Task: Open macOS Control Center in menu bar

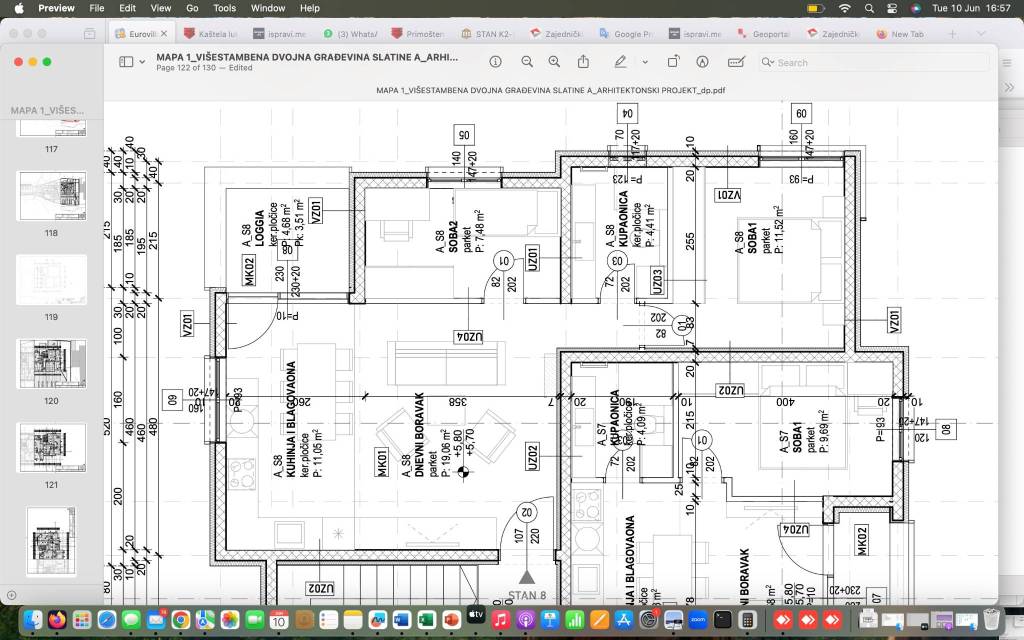Action: tap(892, 8)
